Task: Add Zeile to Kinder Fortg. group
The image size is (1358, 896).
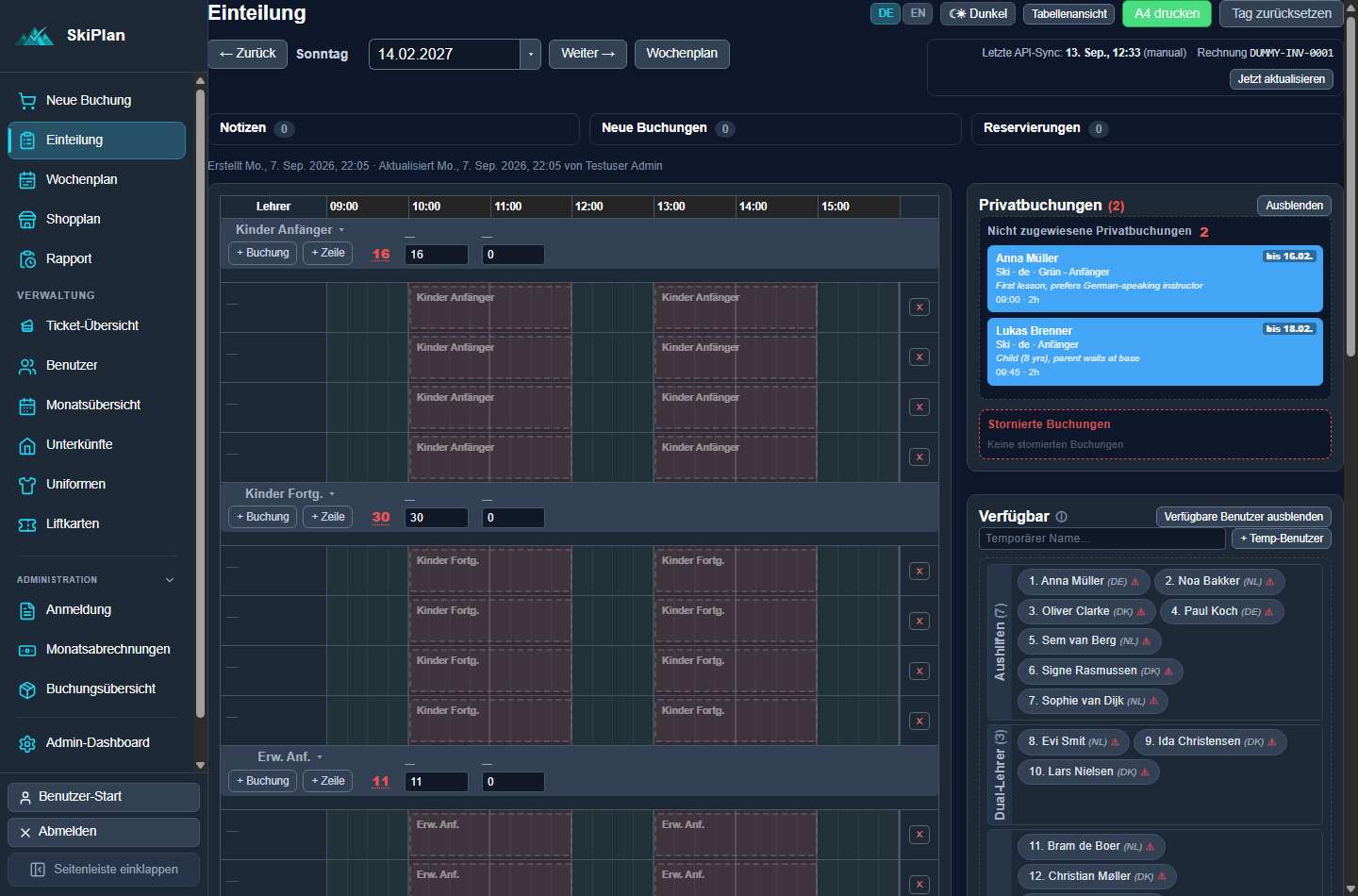Action: click(x=328, y=517)
